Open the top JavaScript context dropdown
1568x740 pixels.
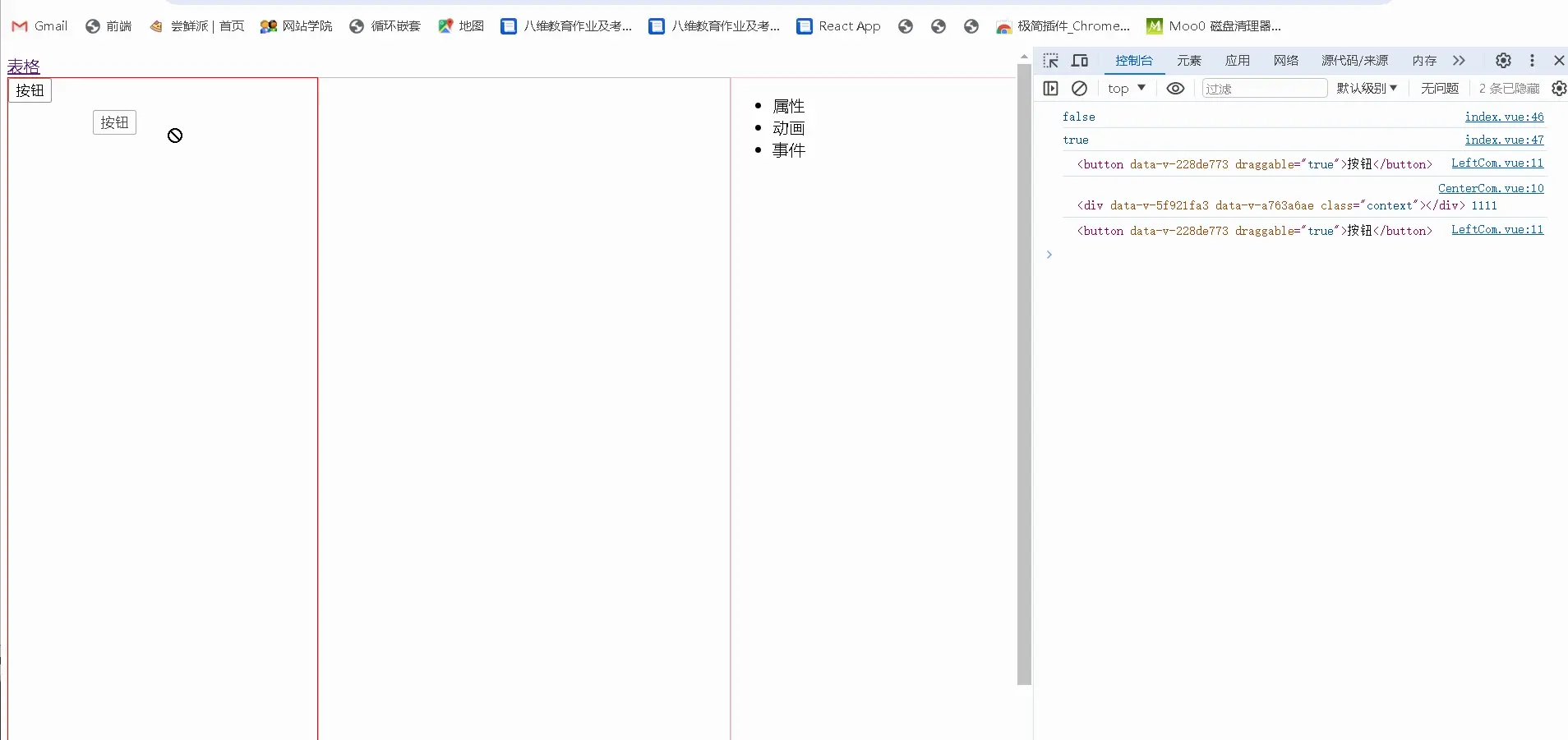1127,89
